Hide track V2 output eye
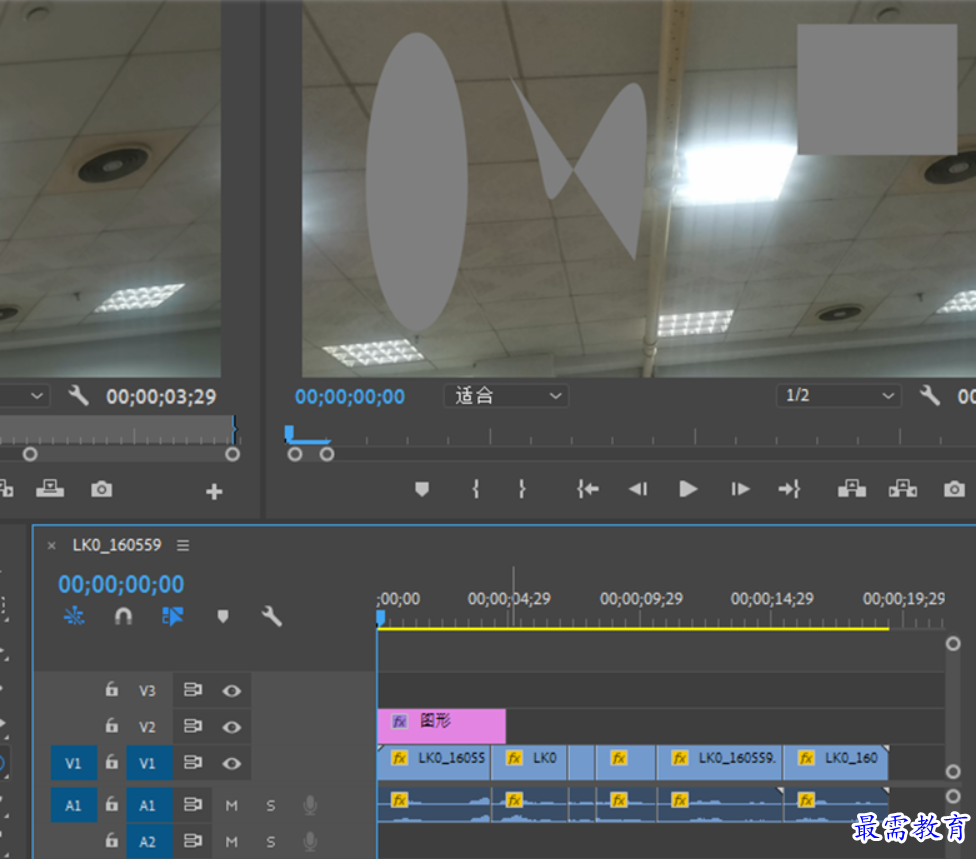976x859 pixels. tap(232, 726)
